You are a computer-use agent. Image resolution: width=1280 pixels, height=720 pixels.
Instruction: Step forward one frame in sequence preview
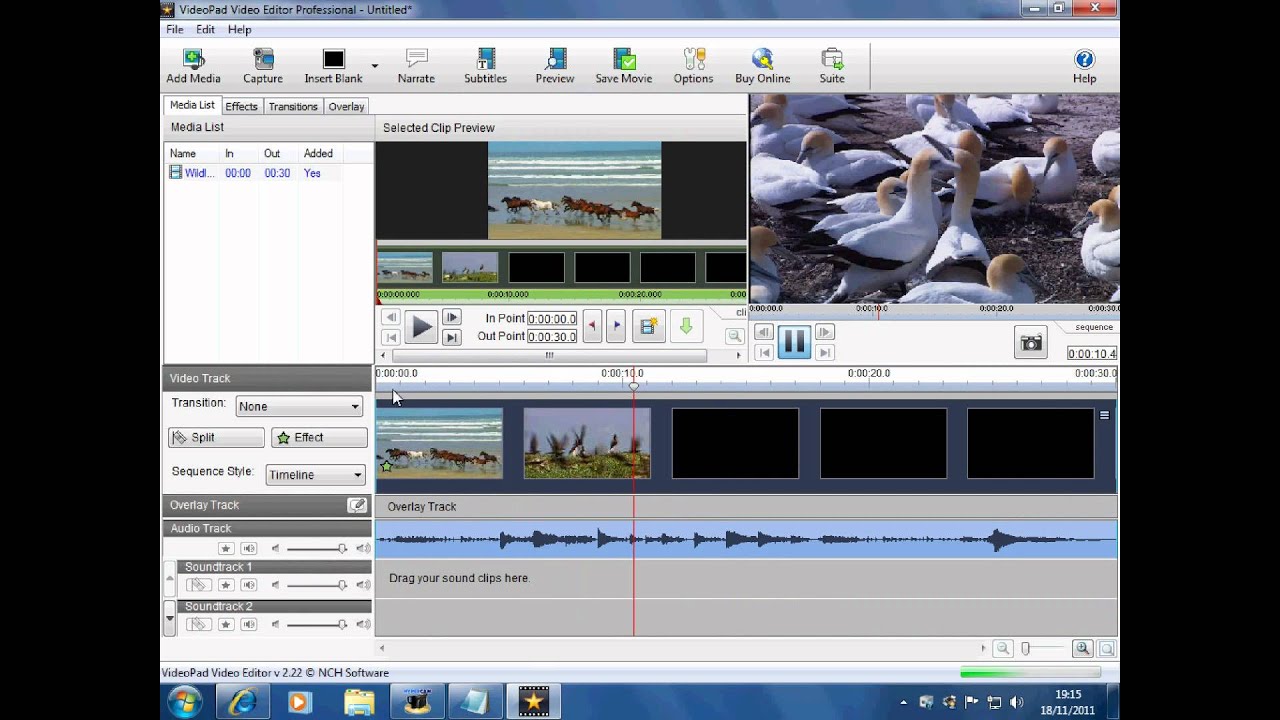[825, 332]
